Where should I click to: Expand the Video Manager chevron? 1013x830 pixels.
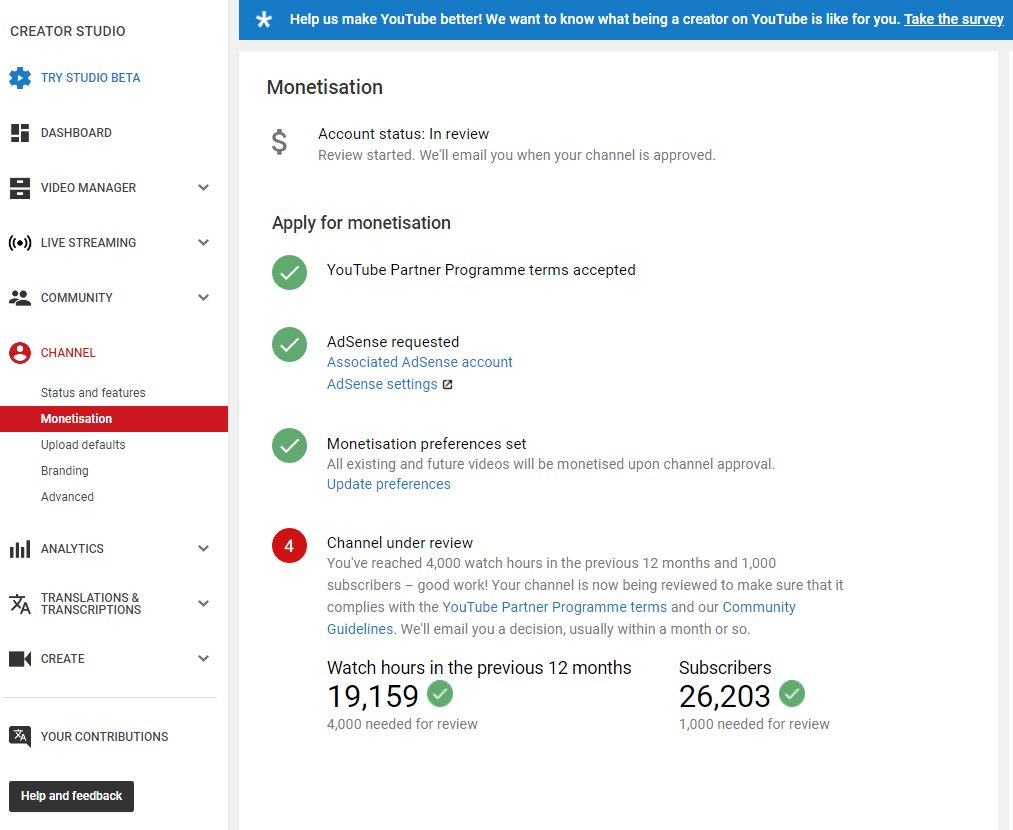(204, 188)
